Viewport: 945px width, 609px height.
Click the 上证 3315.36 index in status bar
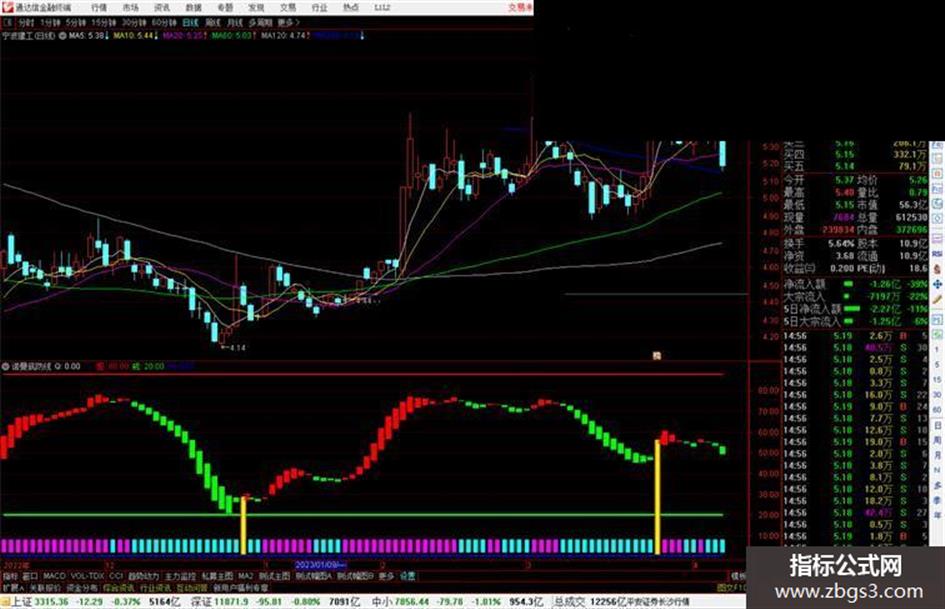(40, 602)
